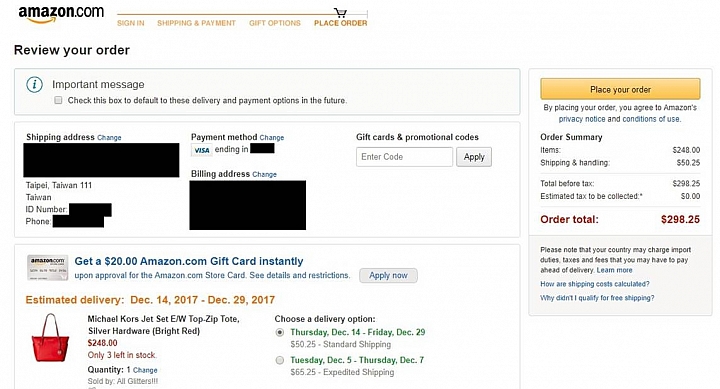Image resolution: width=720 pixels, height=389 pixels.
Task: Choose Expedited Shipping delivery option
Action: pyautogui.click(x=280, y=361)
